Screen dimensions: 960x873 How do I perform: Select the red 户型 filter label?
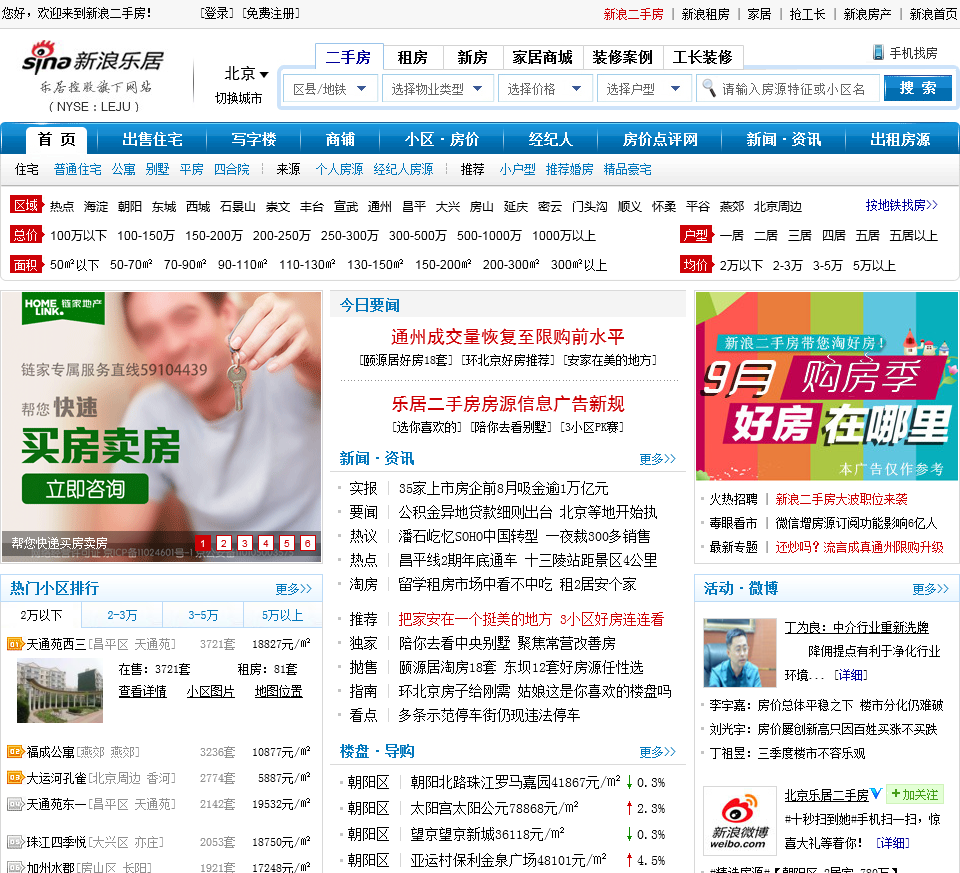tap(696, 234)
